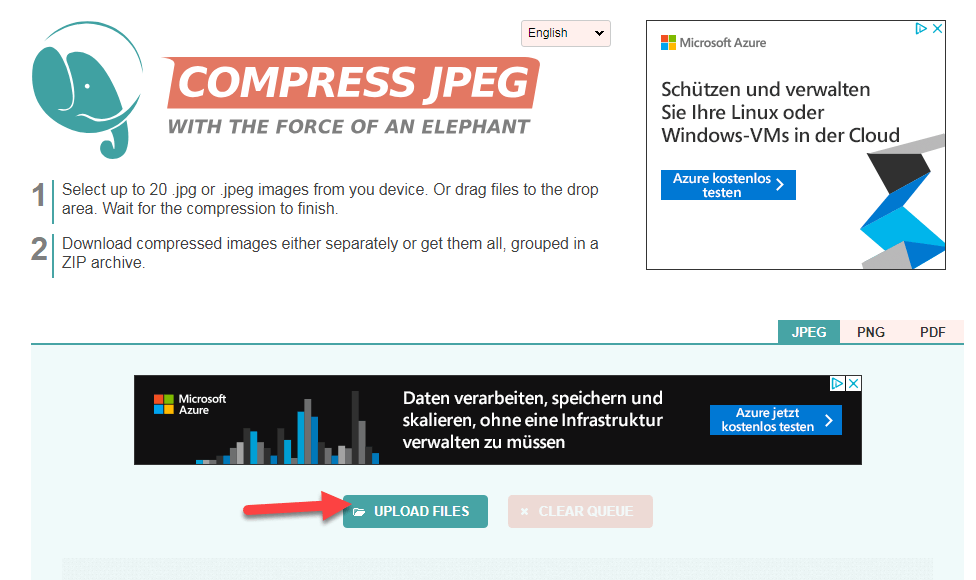Click Azure kostenlos testen in top ad
Screen dimensions: 976x580
point(728,184)
